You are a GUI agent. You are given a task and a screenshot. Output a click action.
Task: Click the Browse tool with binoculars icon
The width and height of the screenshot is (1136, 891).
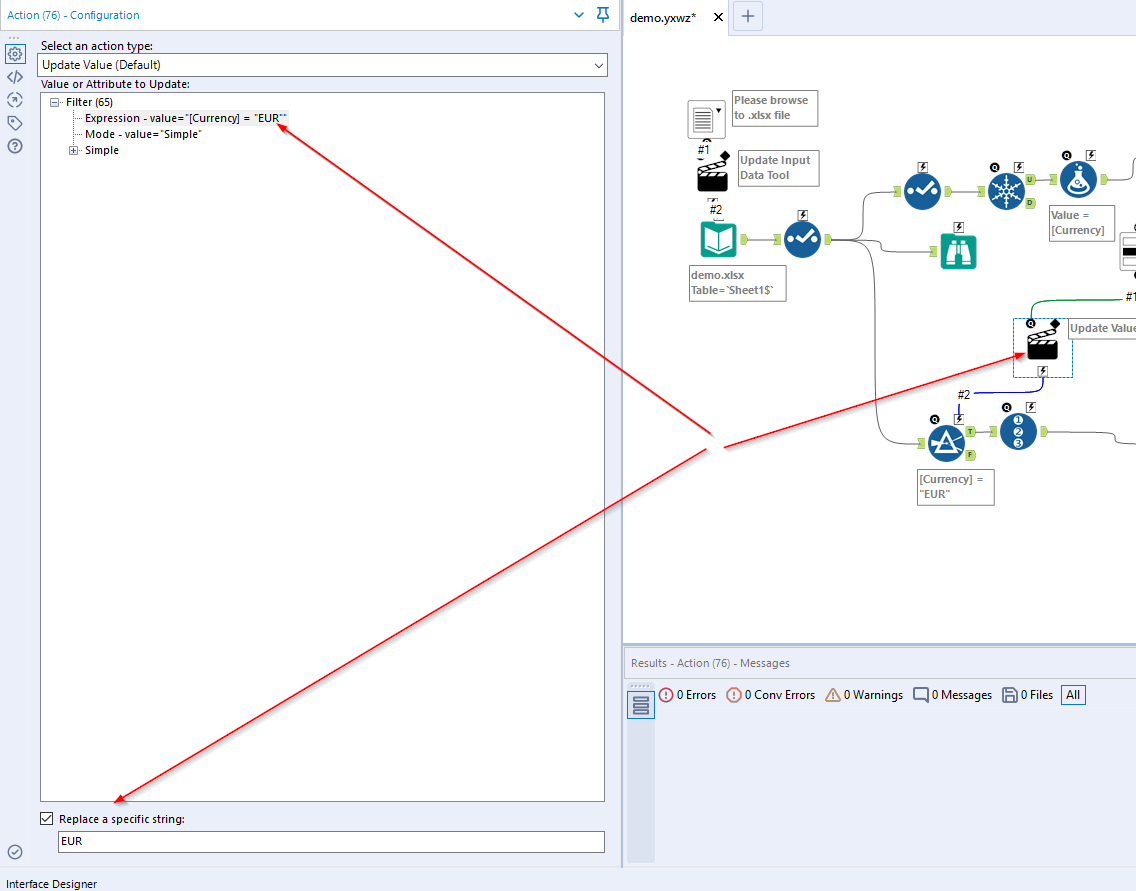pos(958,251)
